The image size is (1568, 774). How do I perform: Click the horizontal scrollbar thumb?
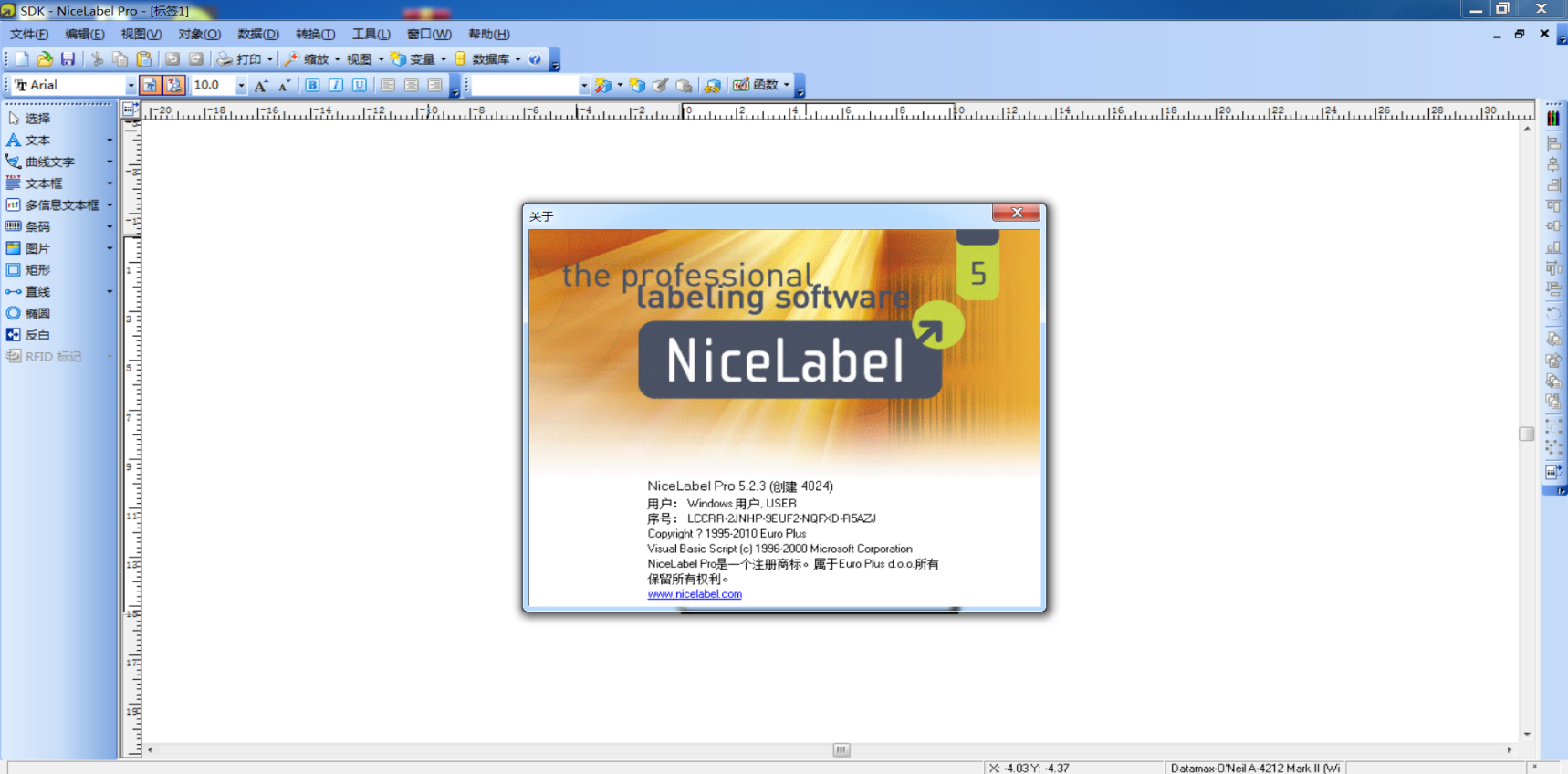pos(841,750)
